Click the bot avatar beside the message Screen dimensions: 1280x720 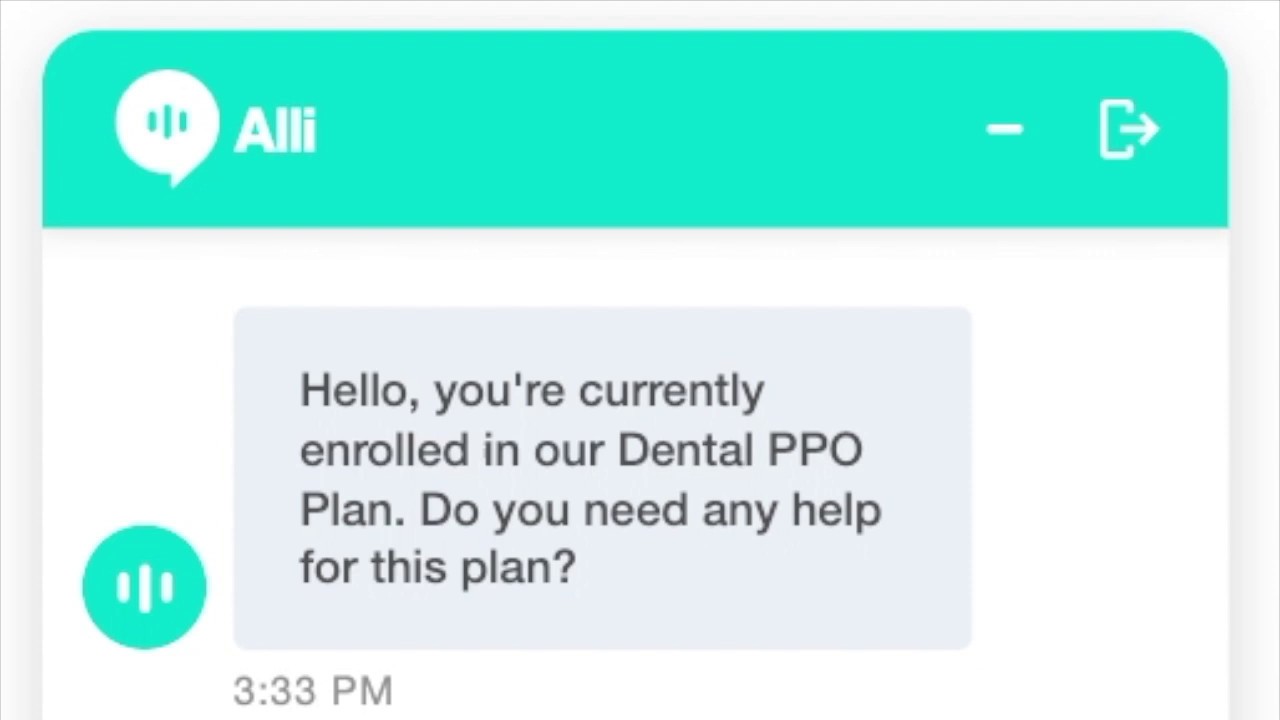point(145,586)
